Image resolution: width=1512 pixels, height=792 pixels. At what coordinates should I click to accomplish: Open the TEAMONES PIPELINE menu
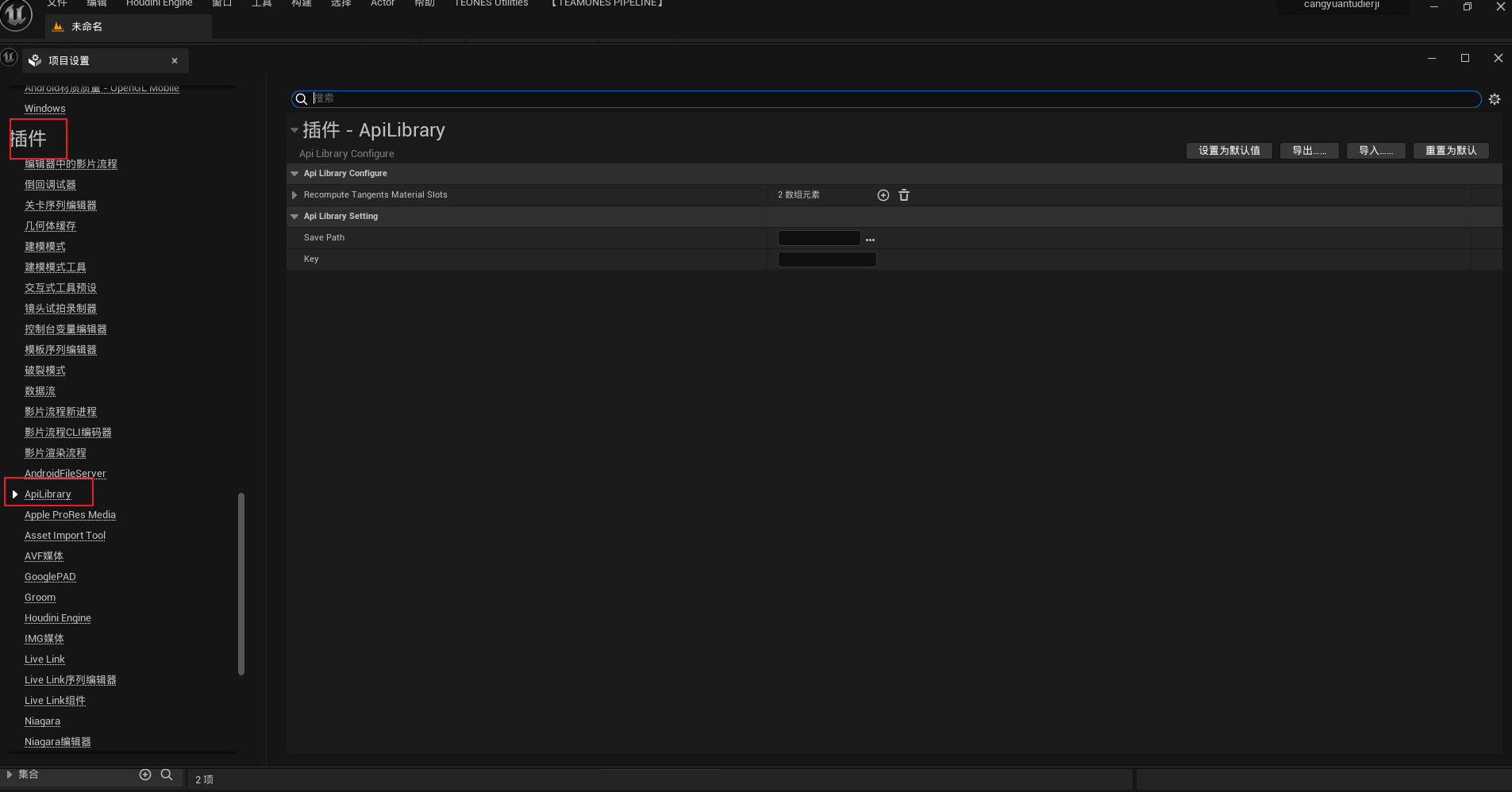[x=607, y=4]
